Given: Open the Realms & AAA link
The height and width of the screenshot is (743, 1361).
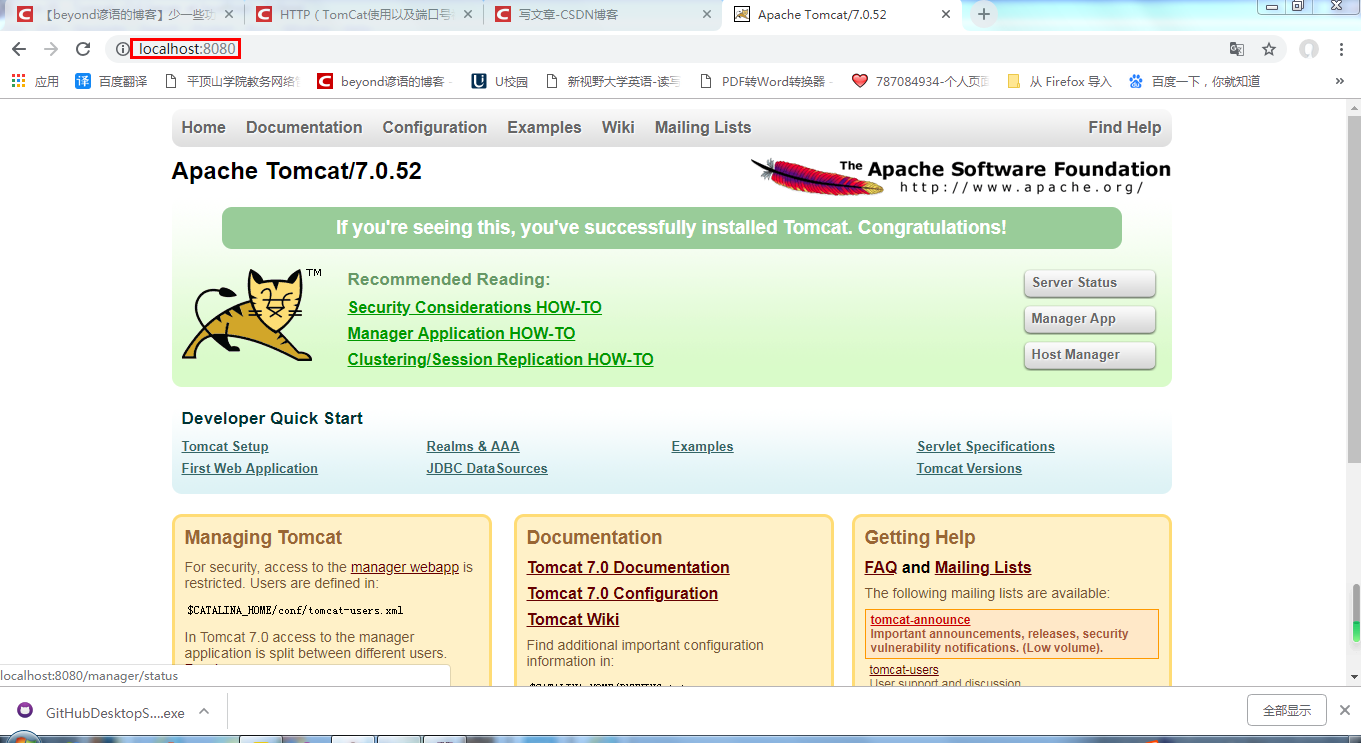Looking at the screenshot, I should pos(473,446).
